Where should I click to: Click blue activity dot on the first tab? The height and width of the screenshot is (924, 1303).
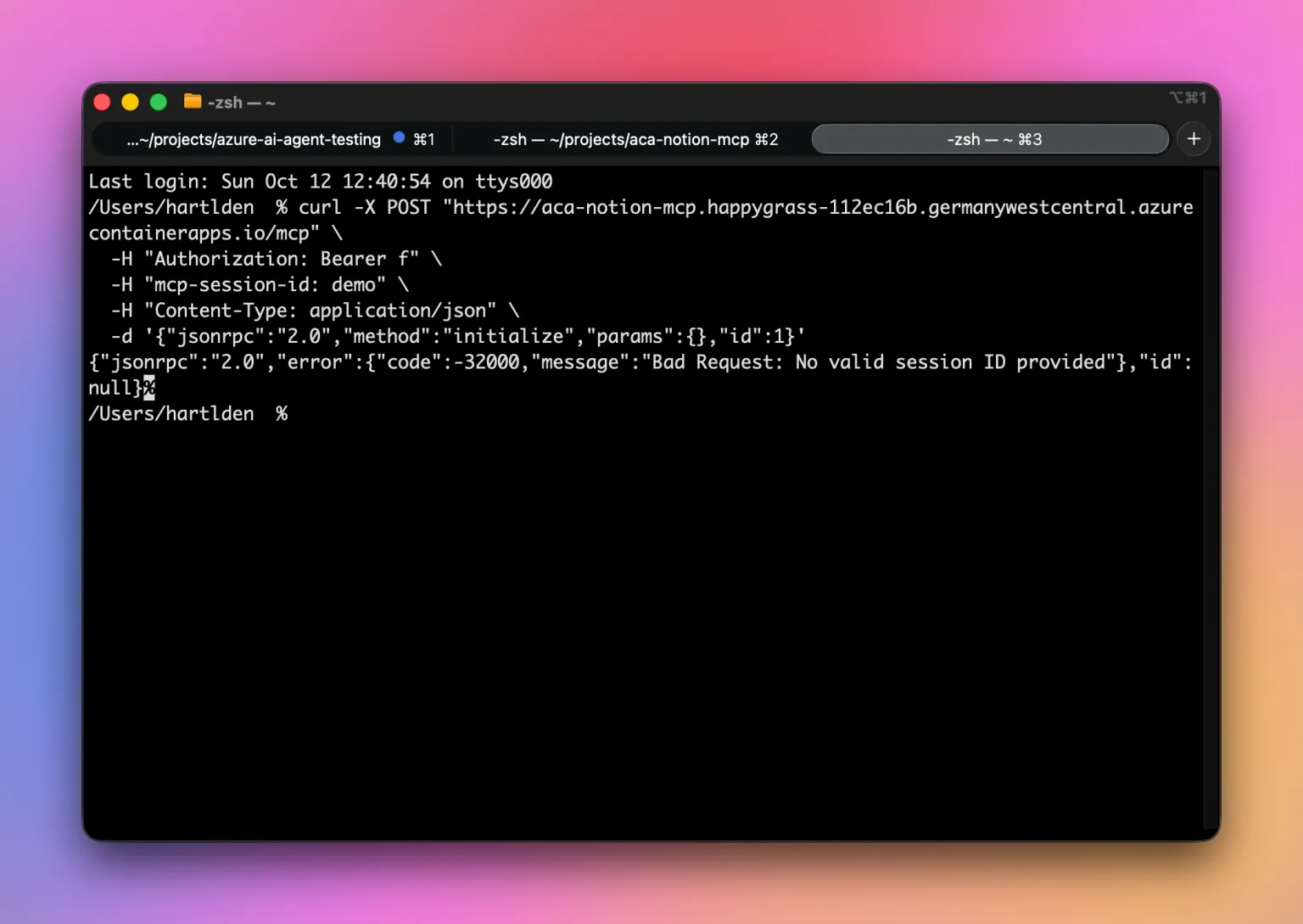pos(399,138)
